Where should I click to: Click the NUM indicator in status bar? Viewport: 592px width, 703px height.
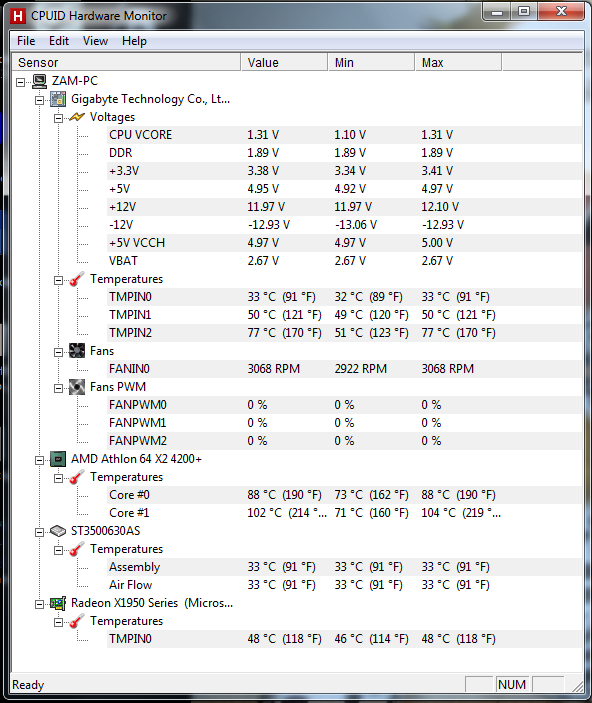[512, 685]
